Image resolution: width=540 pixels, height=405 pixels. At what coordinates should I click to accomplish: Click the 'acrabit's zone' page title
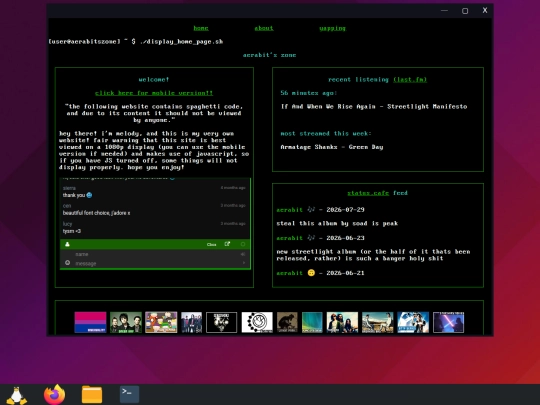point(269,55)
